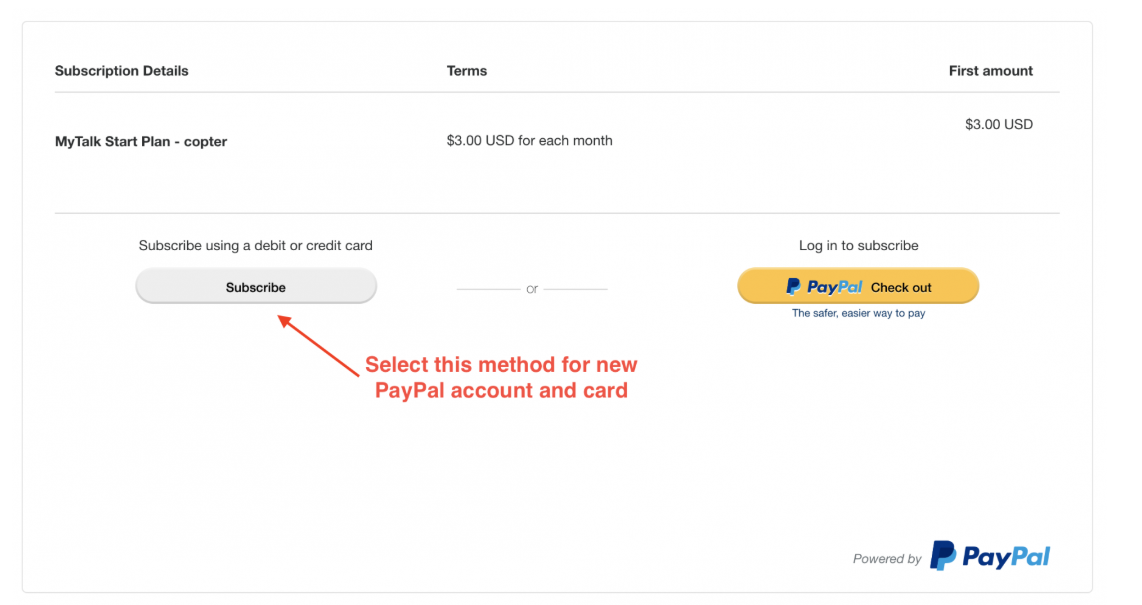Click the '$3.00 USD' first amount value
Image resolution: width=1142 pixels, height=605 pixels.
pyautogui.click(x=999, y=124)
